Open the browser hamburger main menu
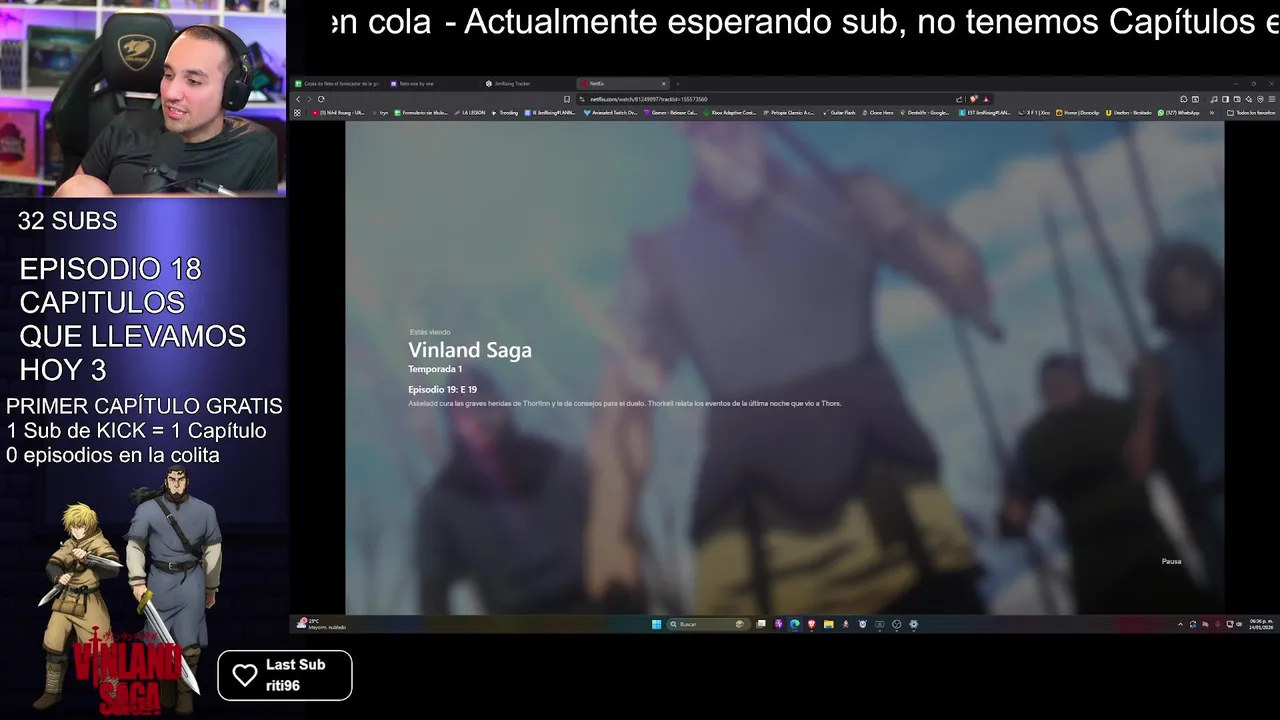Viewport: 1280px width, 720px height. [1272, 99]
